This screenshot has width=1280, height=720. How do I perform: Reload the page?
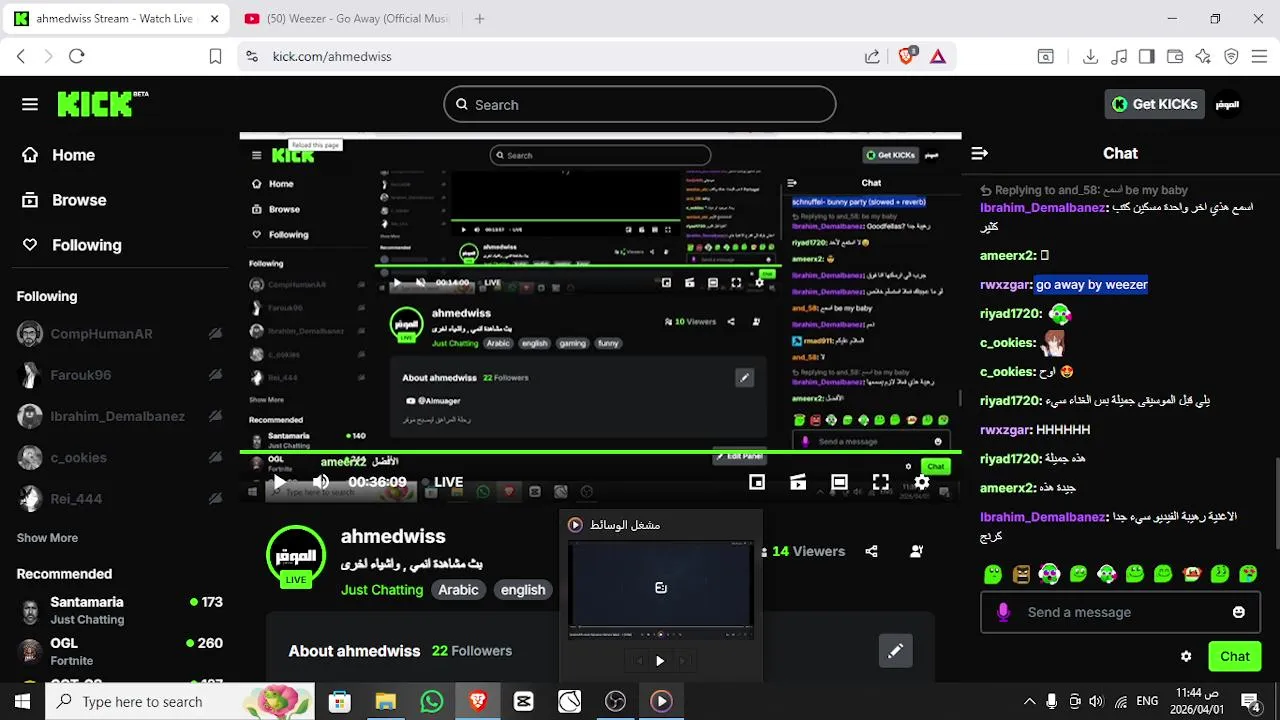[77, 57]
